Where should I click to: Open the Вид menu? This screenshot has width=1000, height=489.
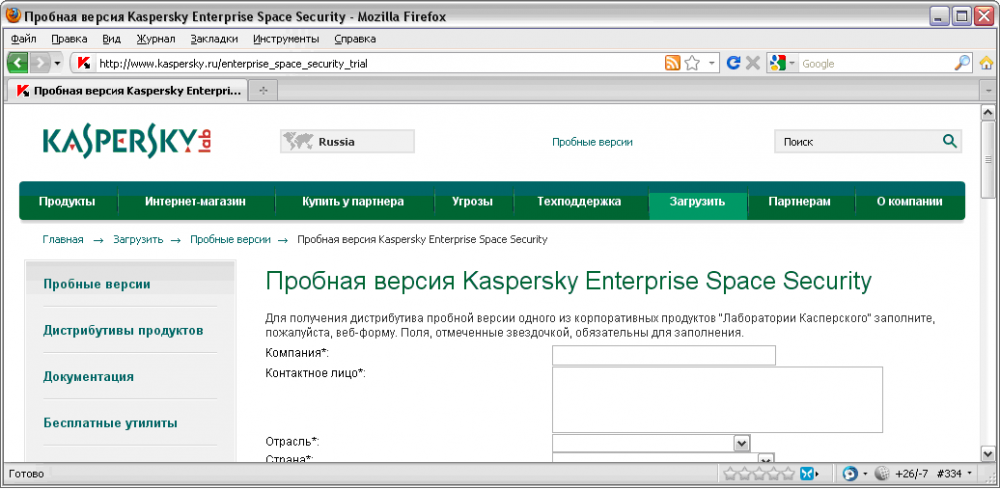[x=112, y=38]
